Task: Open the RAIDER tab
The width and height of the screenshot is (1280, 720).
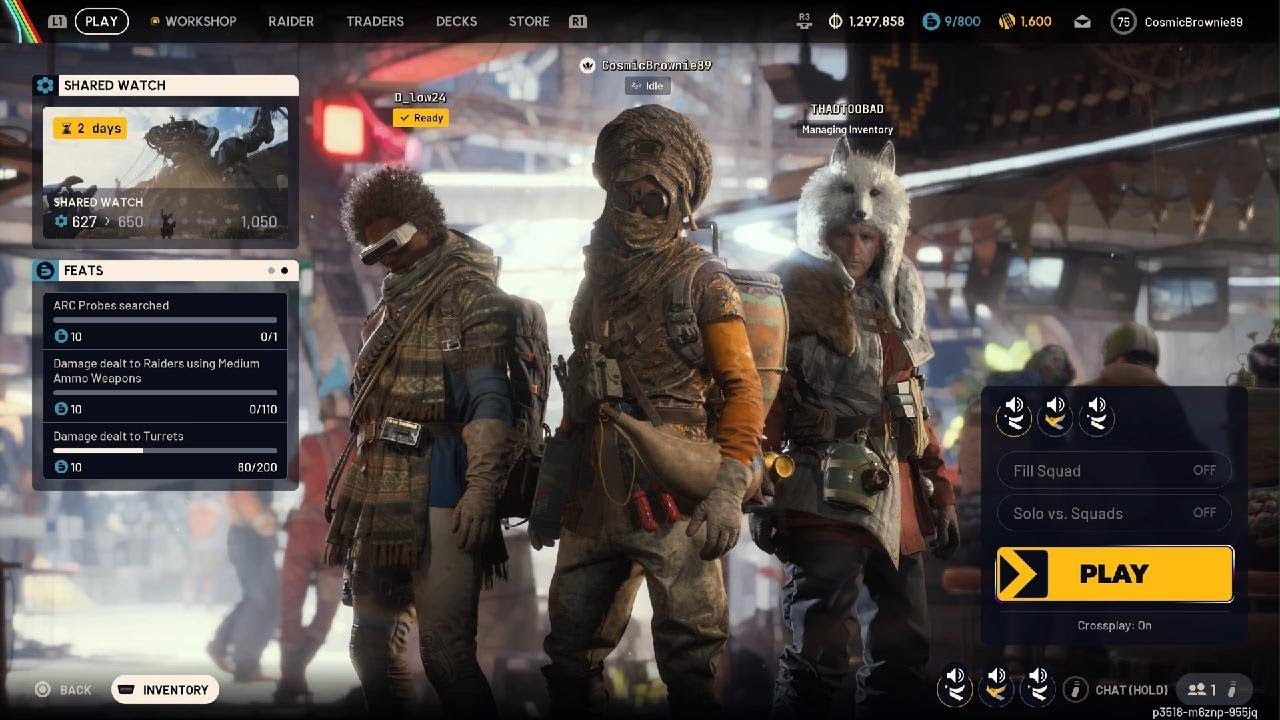Action: coord(291,21)
